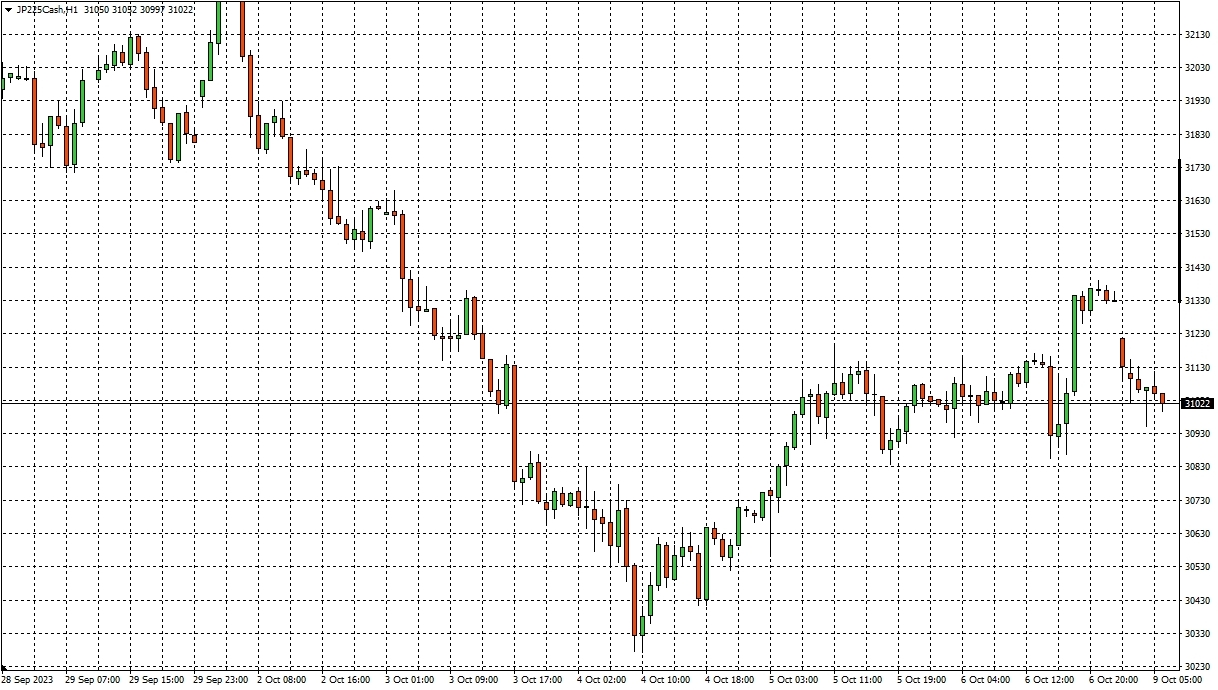The height and width of the screenshot is (690, 1218).
Task: Click the 2 Oct 16:00 time label
Action: point(346,680)
